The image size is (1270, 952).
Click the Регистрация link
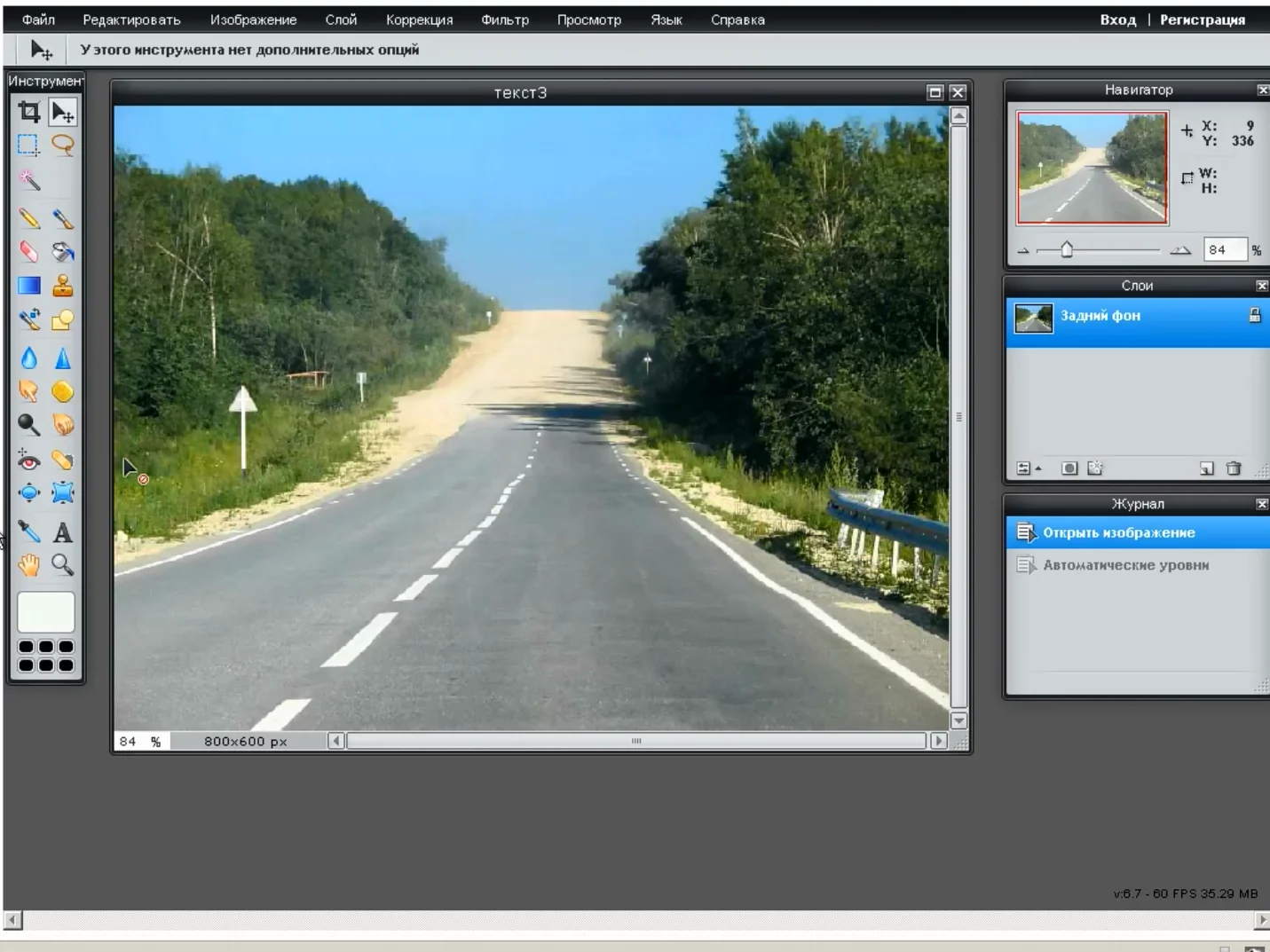[1202, 20]
